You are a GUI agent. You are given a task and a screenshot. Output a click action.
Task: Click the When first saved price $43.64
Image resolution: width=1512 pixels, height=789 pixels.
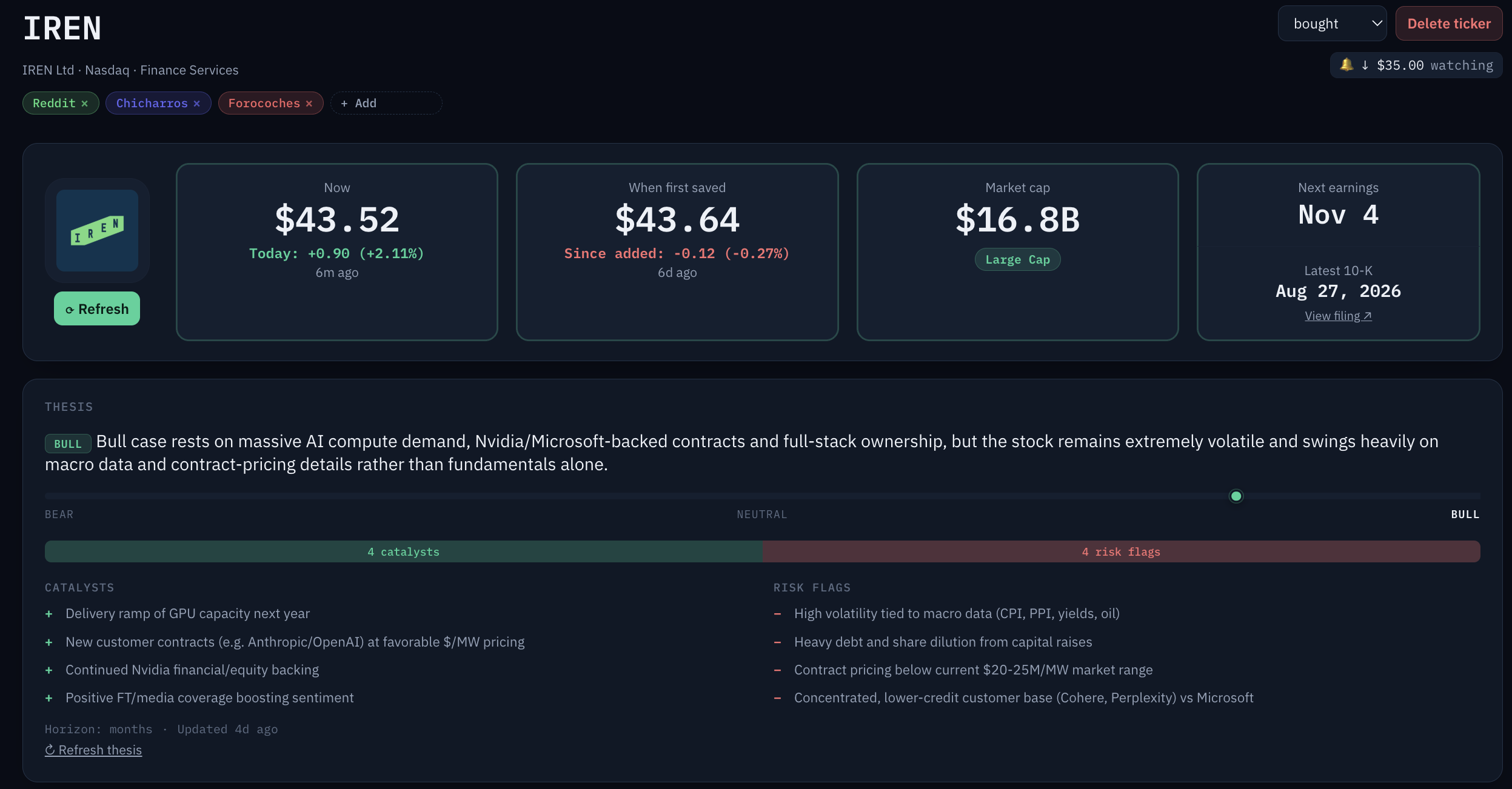pyautogui.click(x=677, y=219)
